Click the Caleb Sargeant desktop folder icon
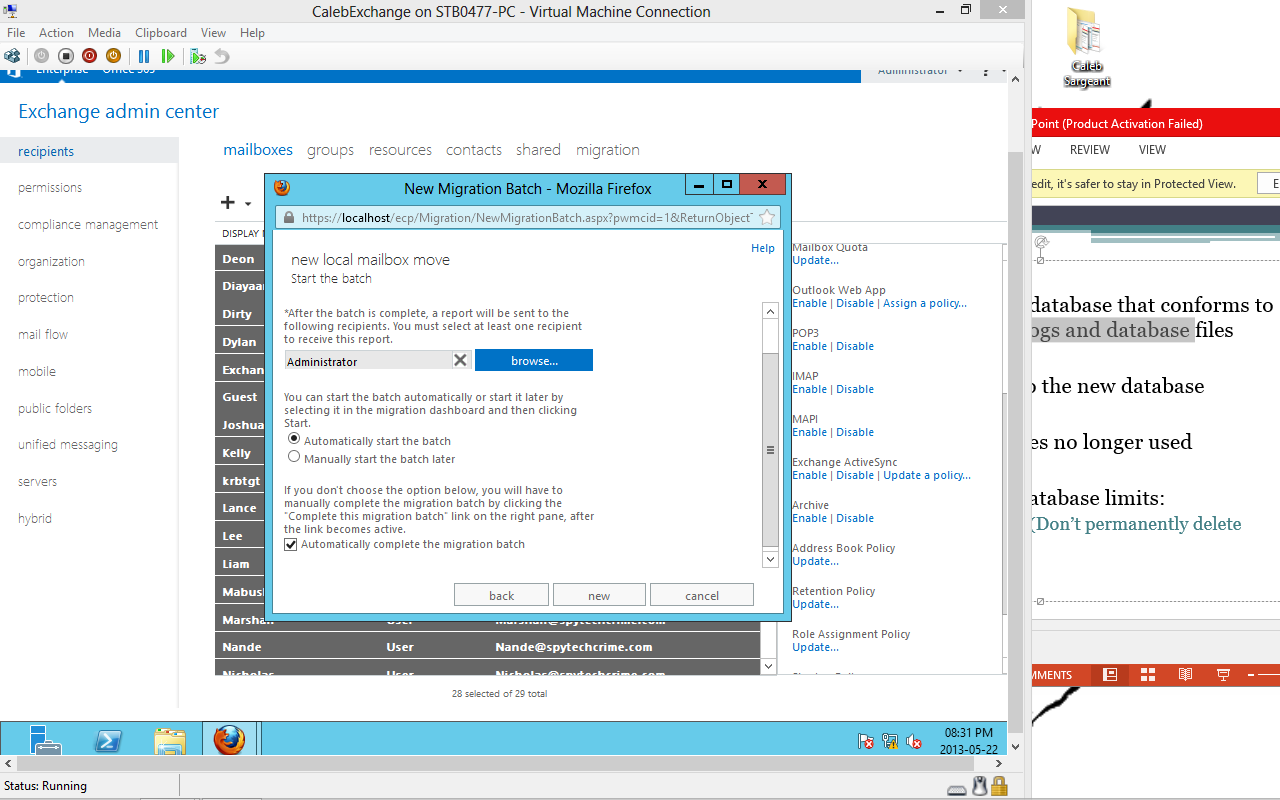This screenshot has width=1280, height=800. tap(1086, 48)
